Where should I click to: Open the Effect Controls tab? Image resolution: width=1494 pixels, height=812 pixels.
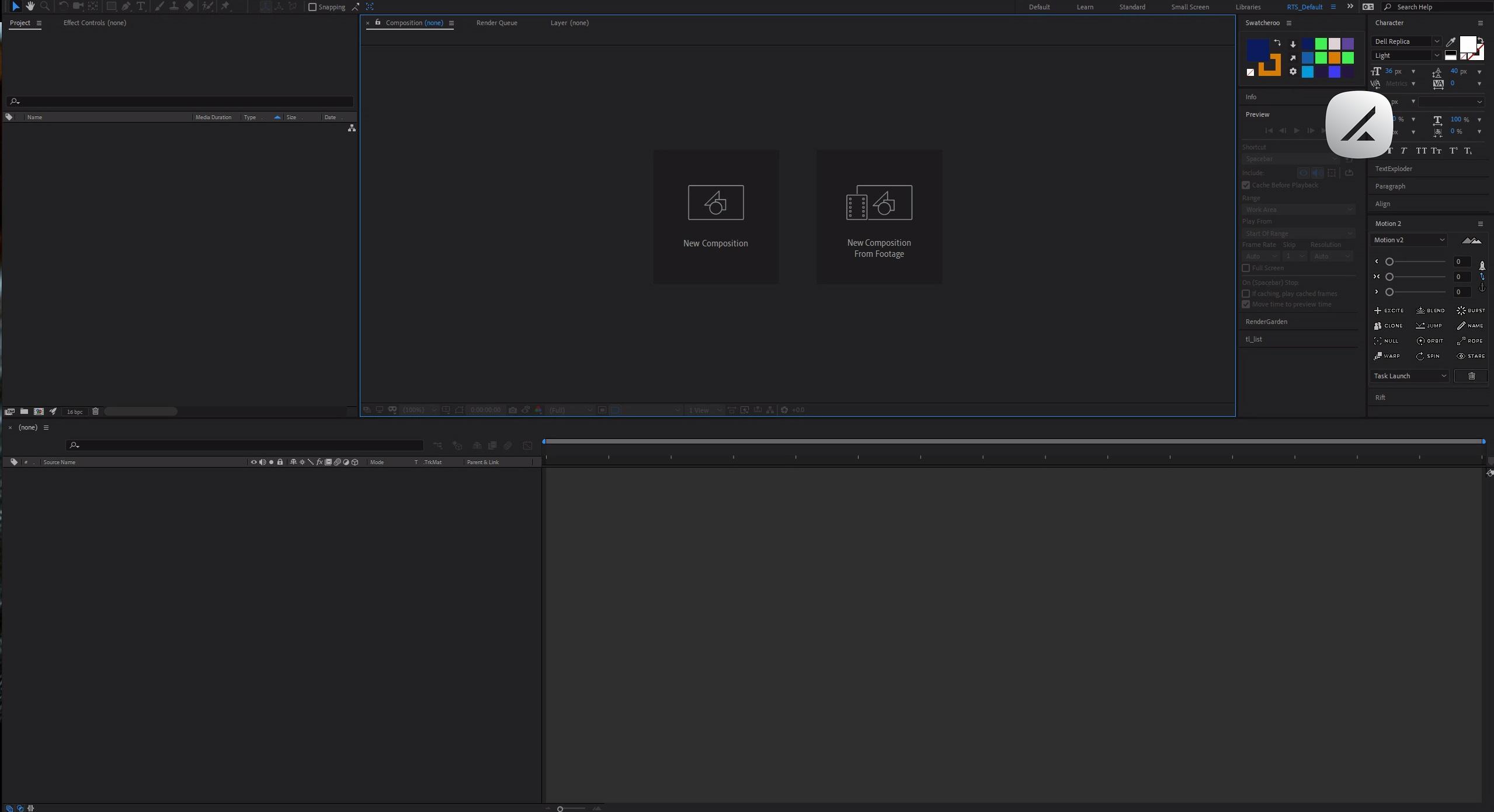pos(95,23)
